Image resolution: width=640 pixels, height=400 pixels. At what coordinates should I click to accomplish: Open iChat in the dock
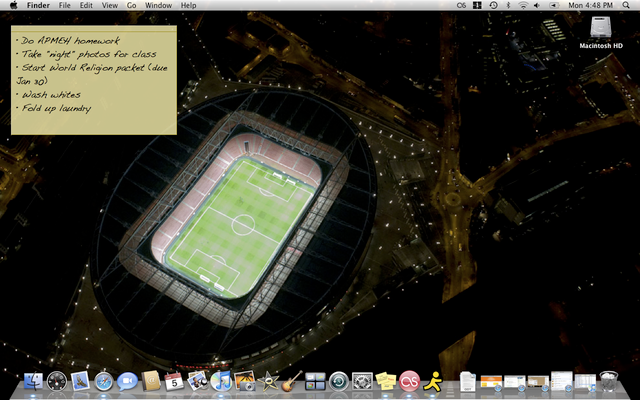coord(127,381)
